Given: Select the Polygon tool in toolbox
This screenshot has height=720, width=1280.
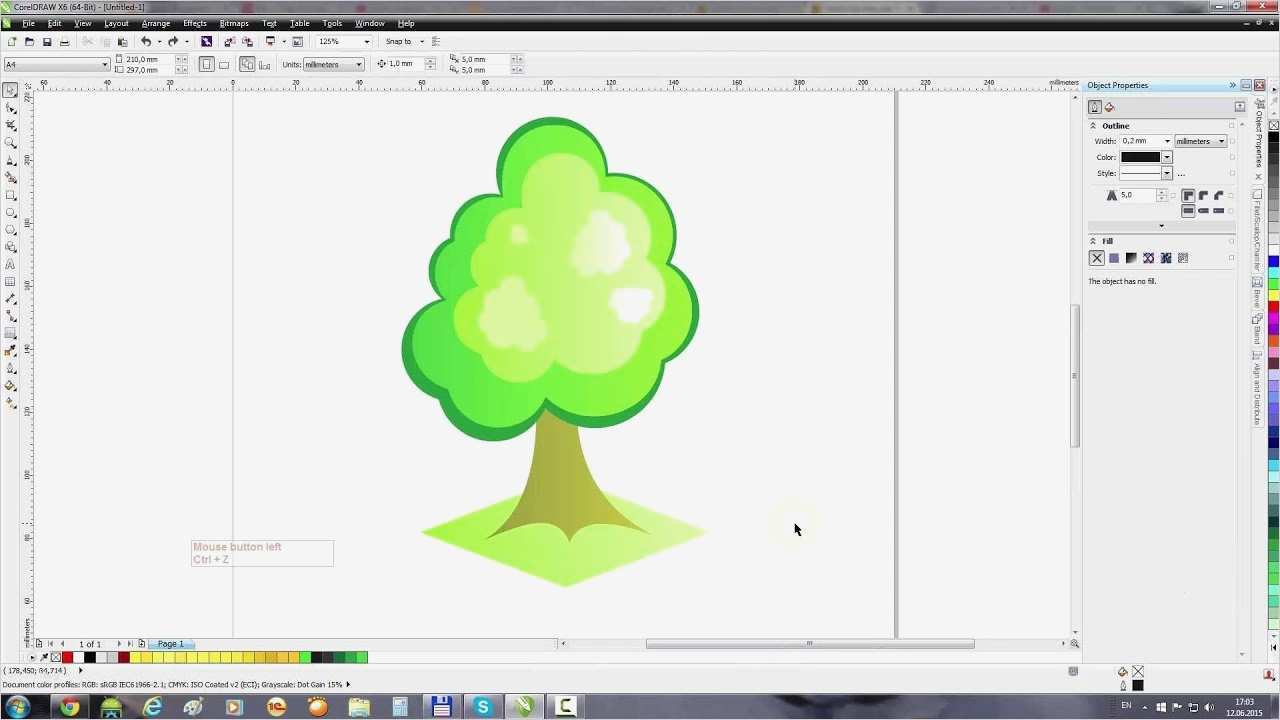Looking at the screenshot, I should click(x=11, y=230).
